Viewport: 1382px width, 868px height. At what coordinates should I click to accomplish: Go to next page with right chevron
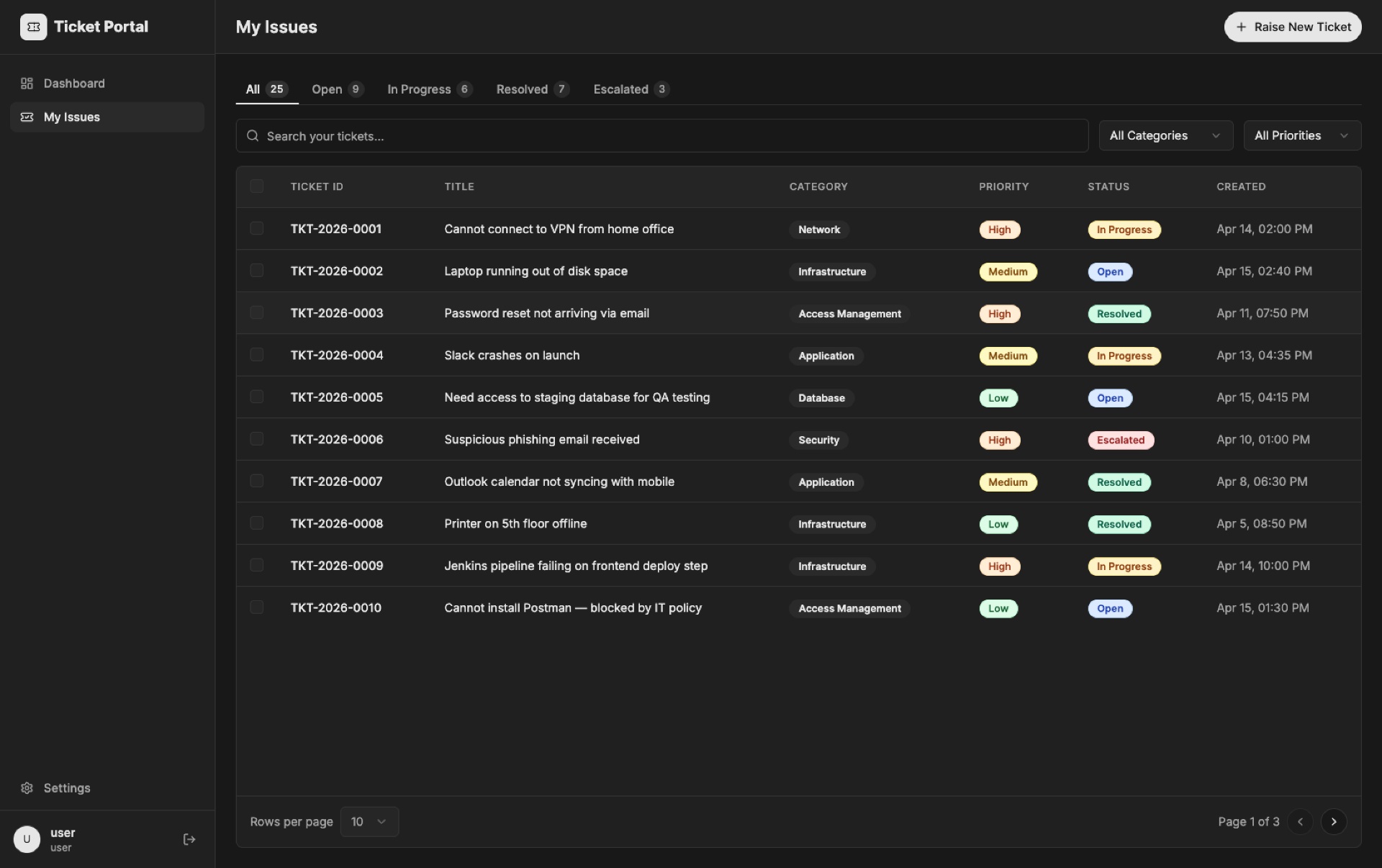click(x=1334, y=821)
